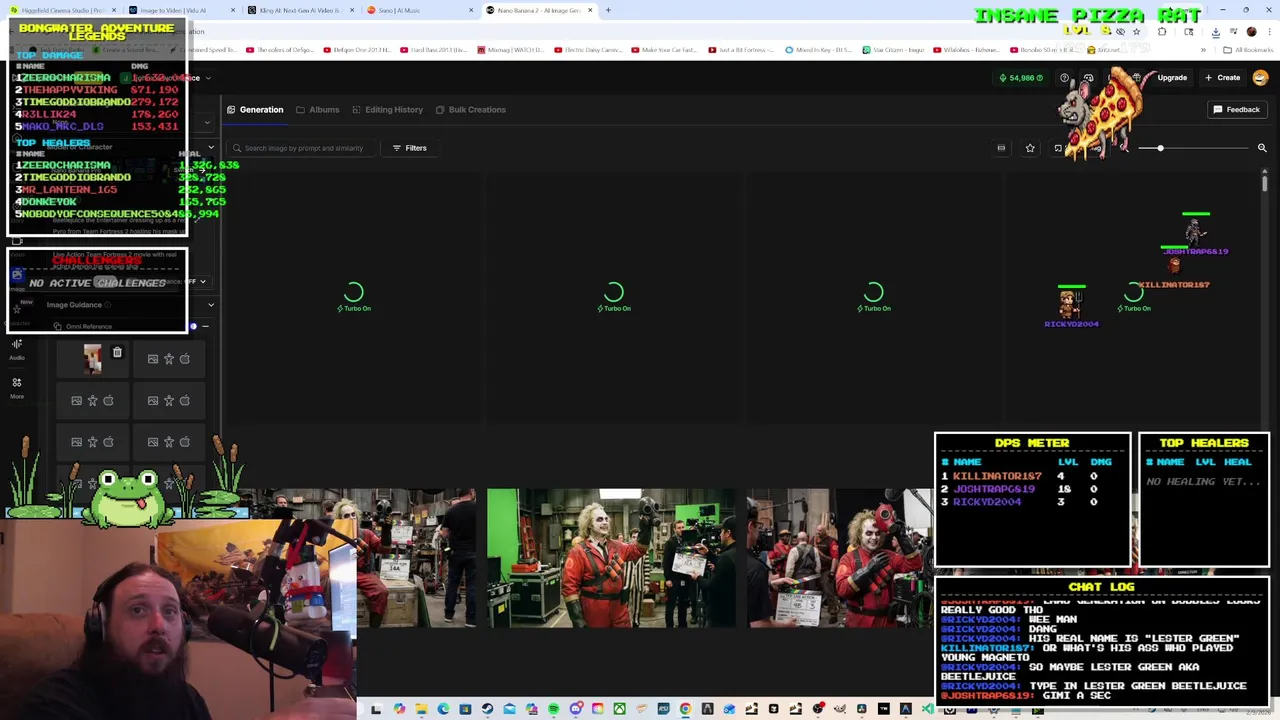This screenshot has height=720, width=1280.
Task: Click apple-shaped icon in second row's right slot
Action: 185,401
